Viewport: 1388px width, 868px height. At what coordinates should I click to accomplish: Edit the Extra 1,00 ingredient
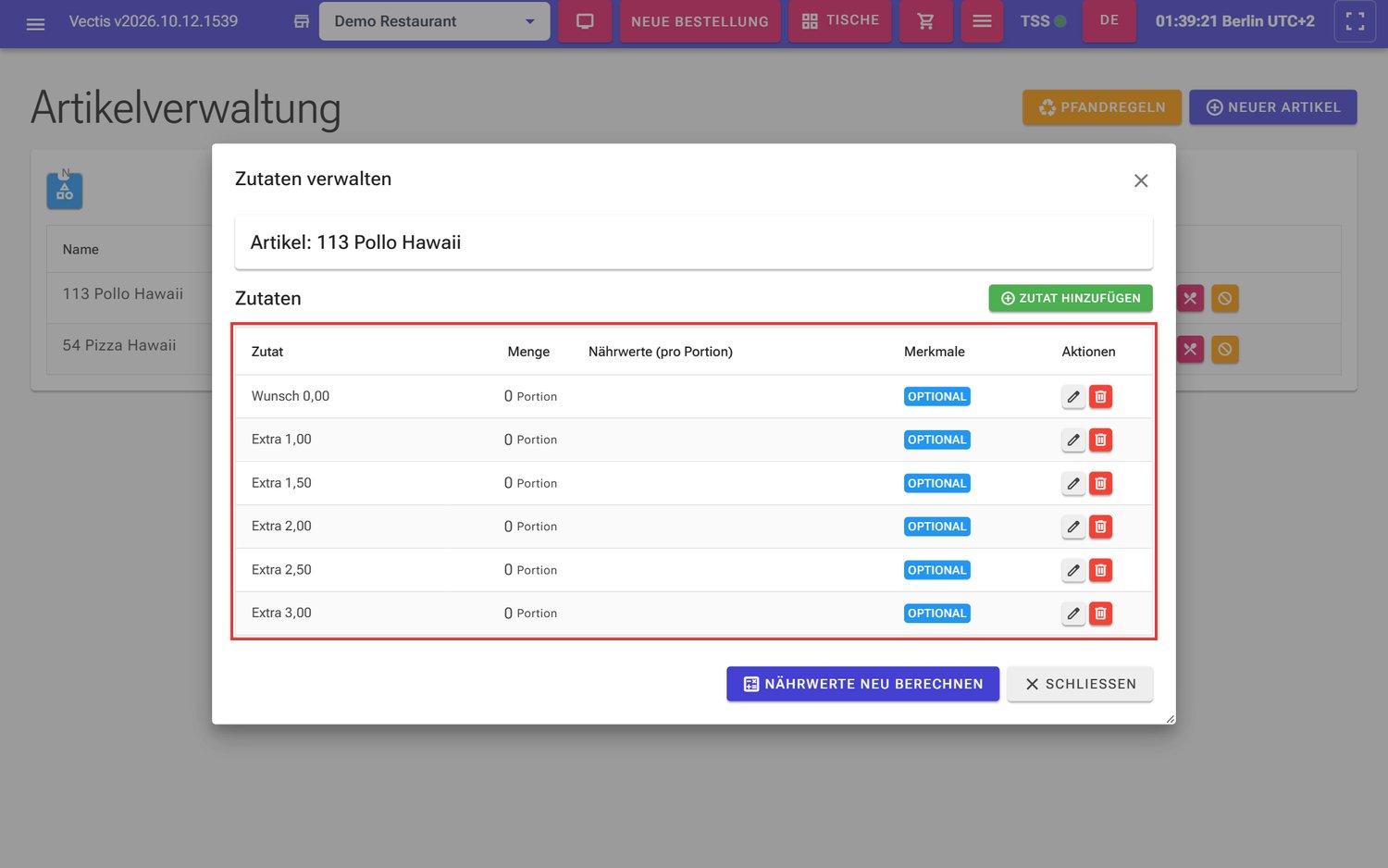[x=1073, y=440]
